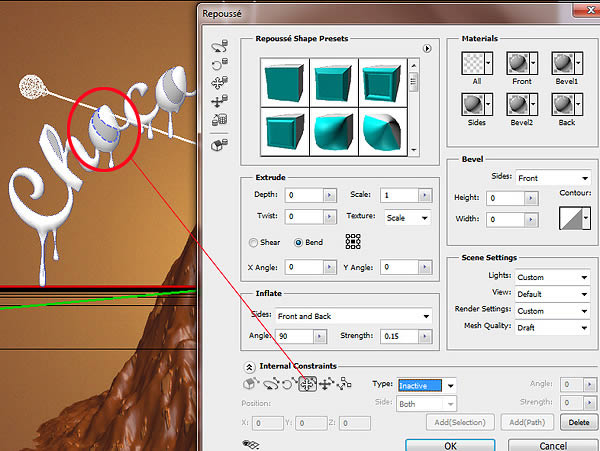Image resolution: width=600 pixels, height=451 pixels.
Task: Click the Cancel button
Action: (x=553, y=446)
